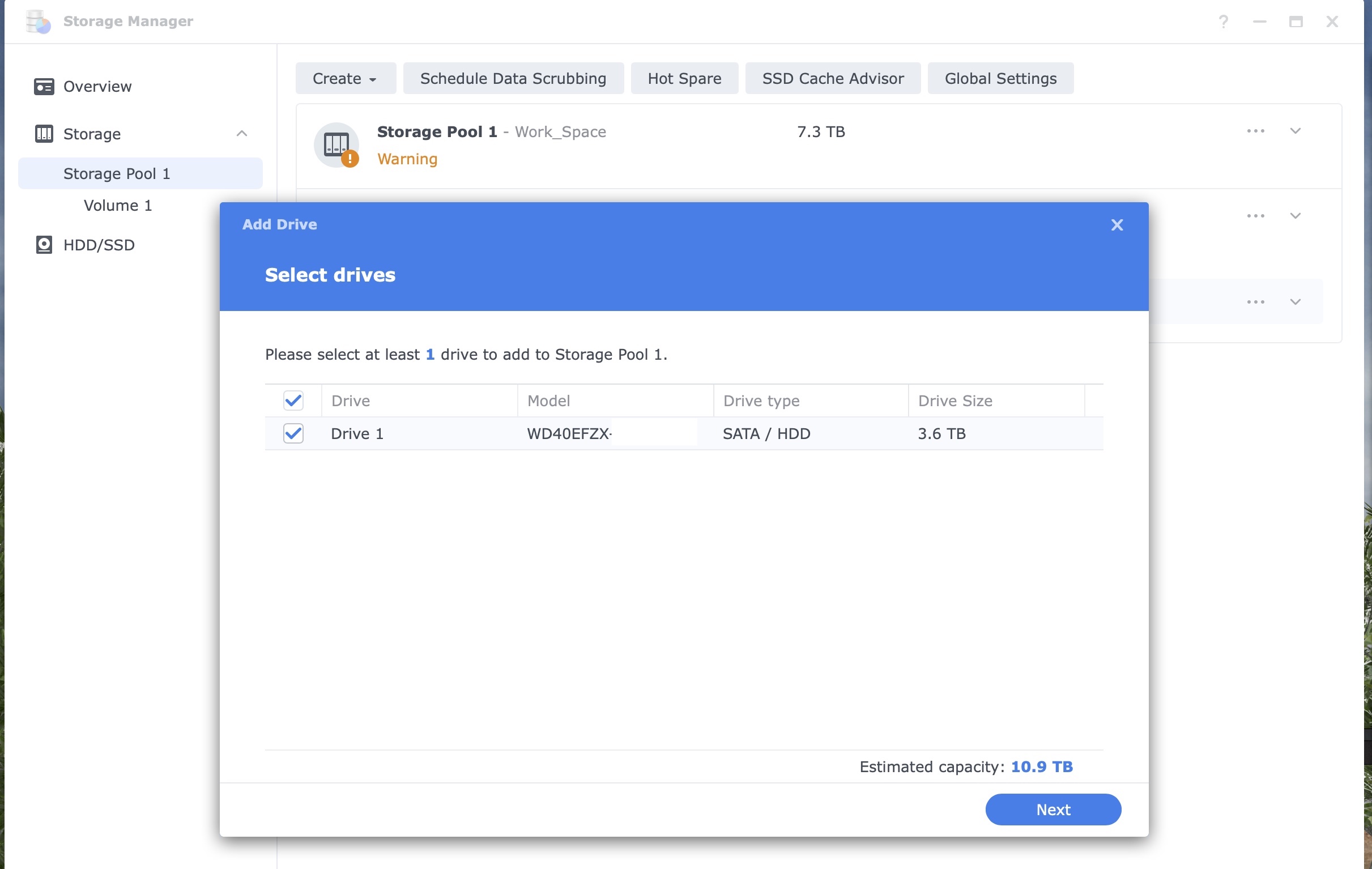Viewport: 1372px width, 869px height.
Task: Open the Storage Pool 1 three-dot menu
Action: coord(1255,131)
